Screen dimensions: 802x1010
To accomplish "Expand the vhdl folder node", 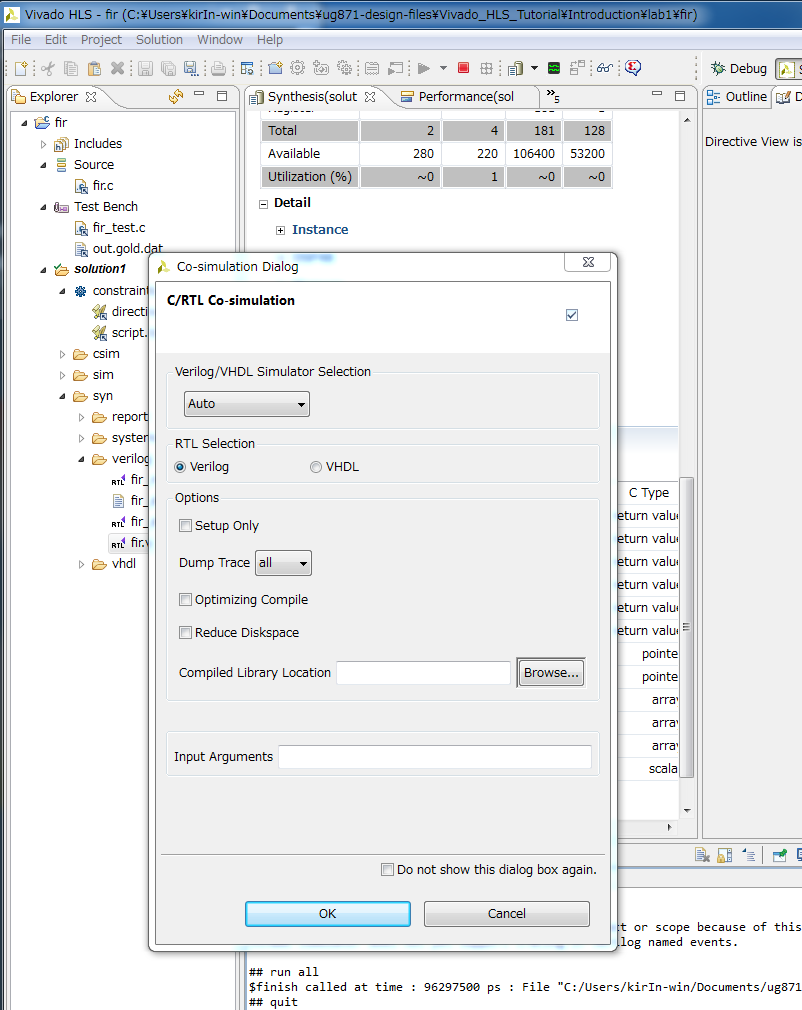I will click(x=81, y=564).
